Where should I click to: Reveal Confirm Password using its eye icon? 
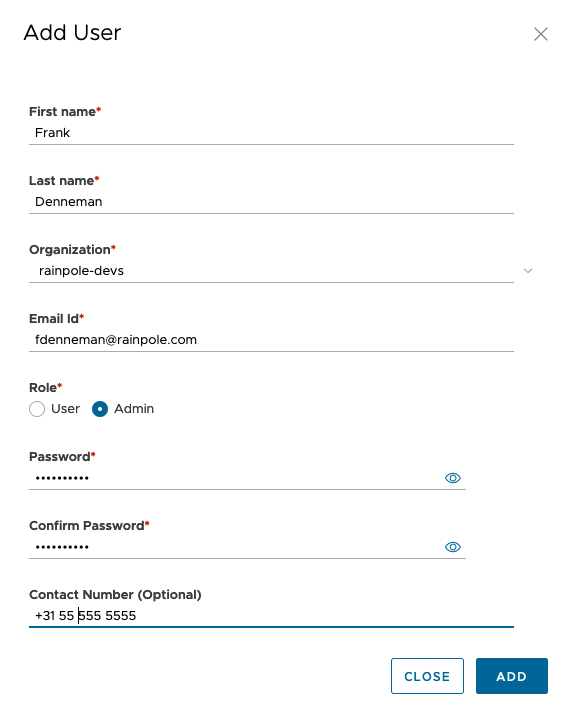[x=452, y=546]
